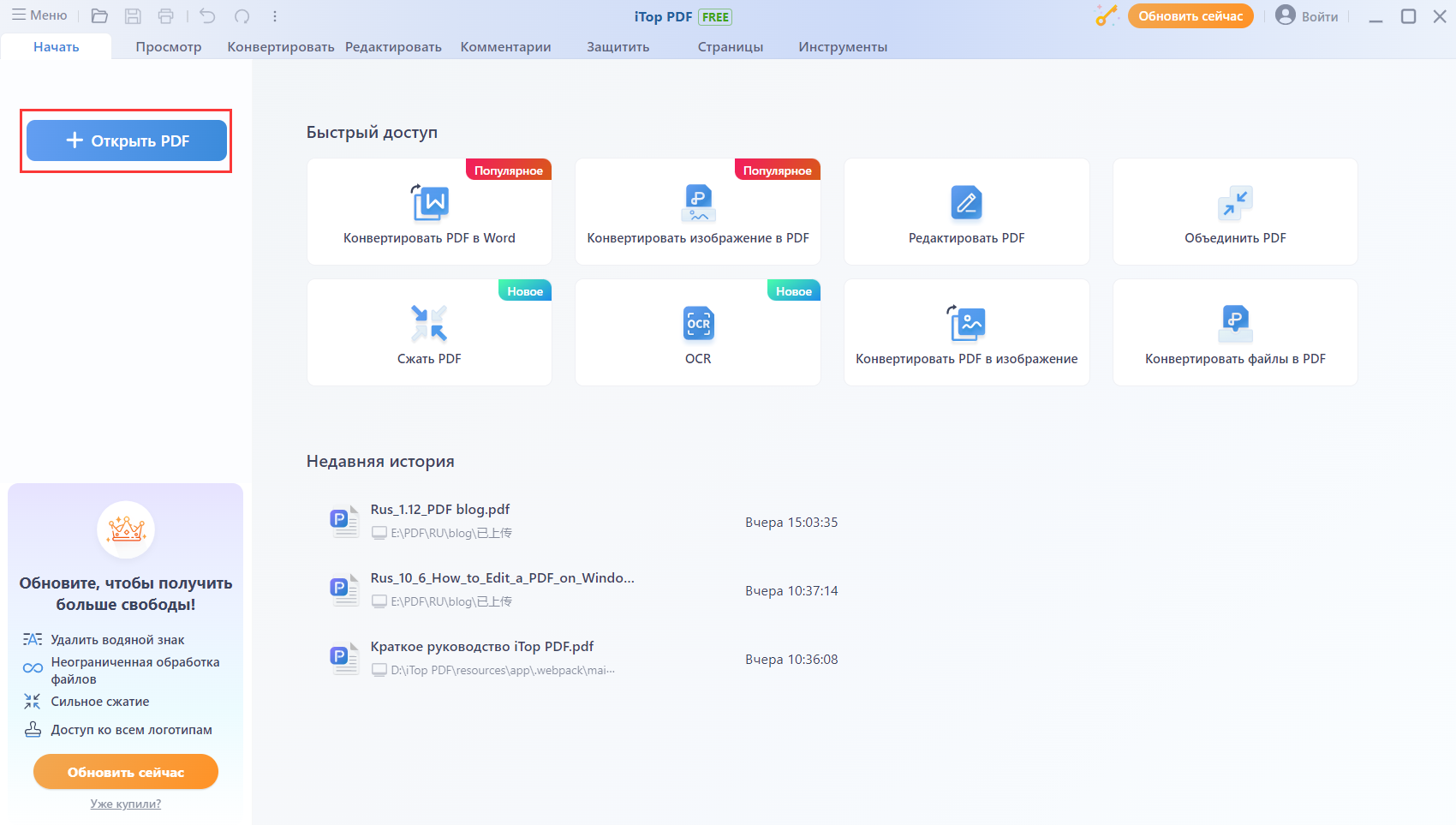Viewport: 1456px width, 825px height.
Task: Open recent file Краткое руководство iTop PDF.pdf
Action: point(482,647)
